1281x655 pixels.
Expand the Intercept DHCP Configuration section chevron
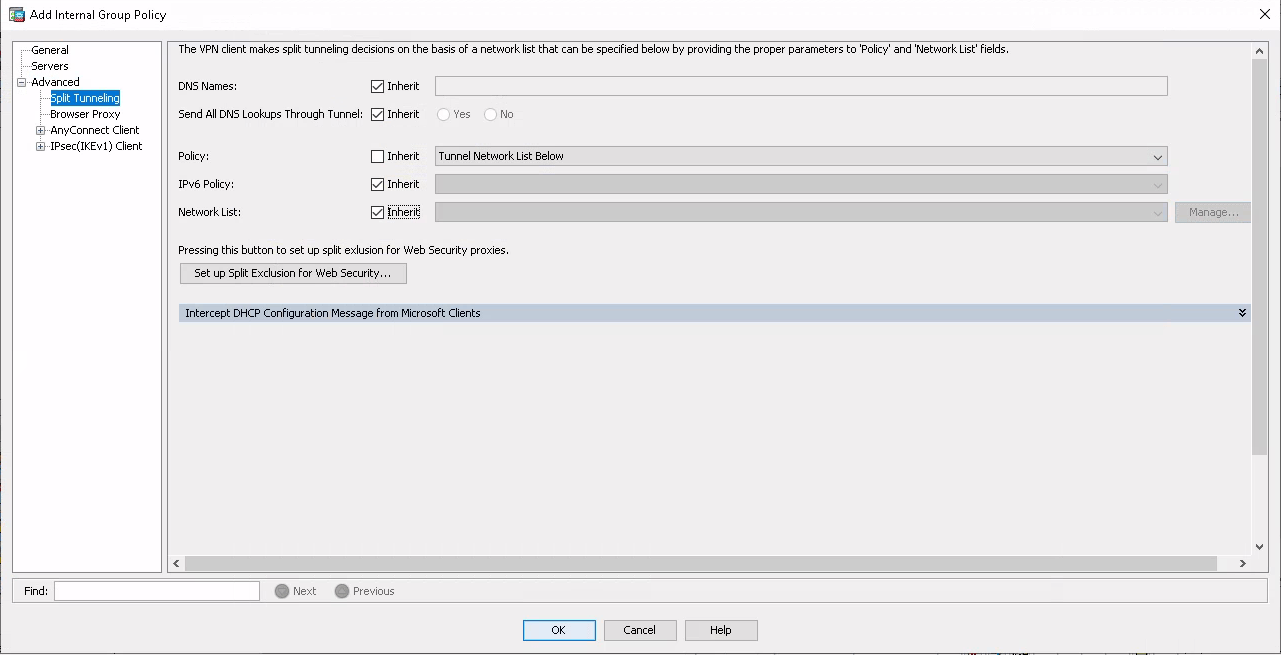[1242, 313]
